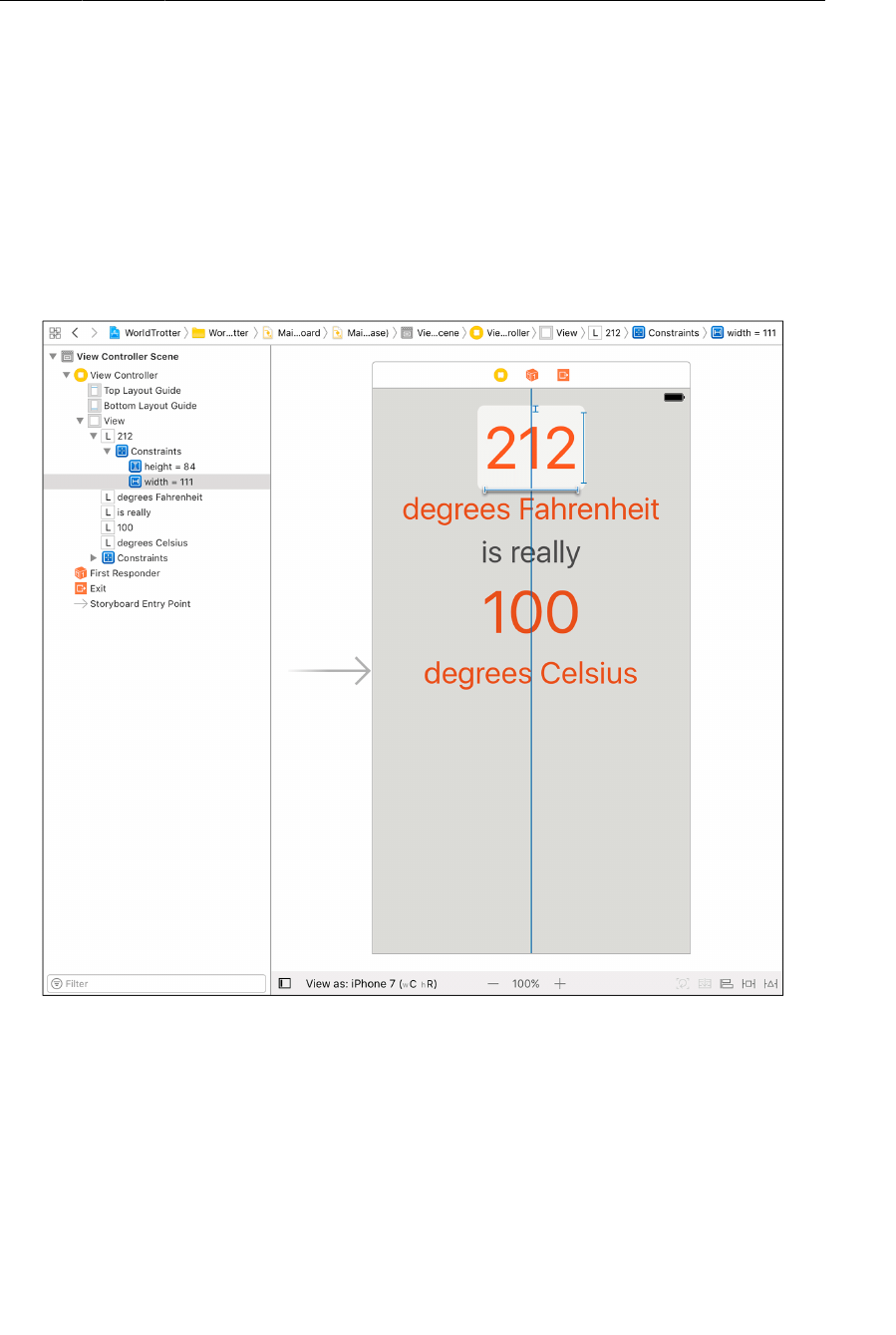Viewport: 896px width, 1335px height.
Task: Collapse the 212 label disclosure triangle
Action: pos(95,436)
